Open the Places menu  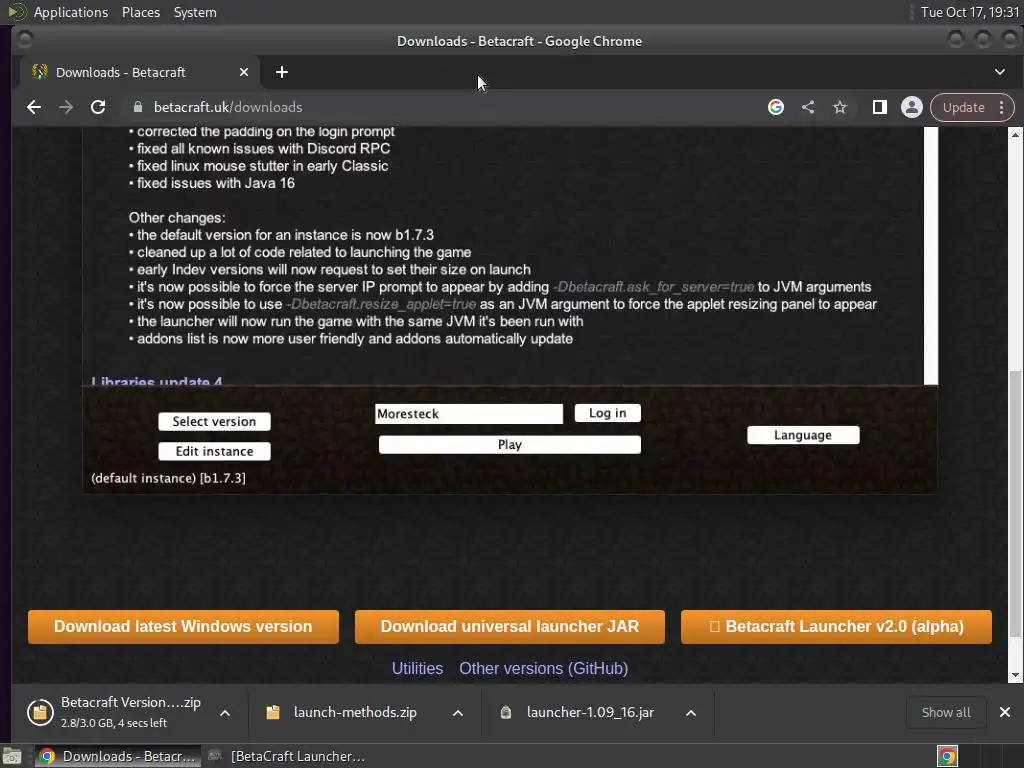pyautogui.click(x=140, y=12)
